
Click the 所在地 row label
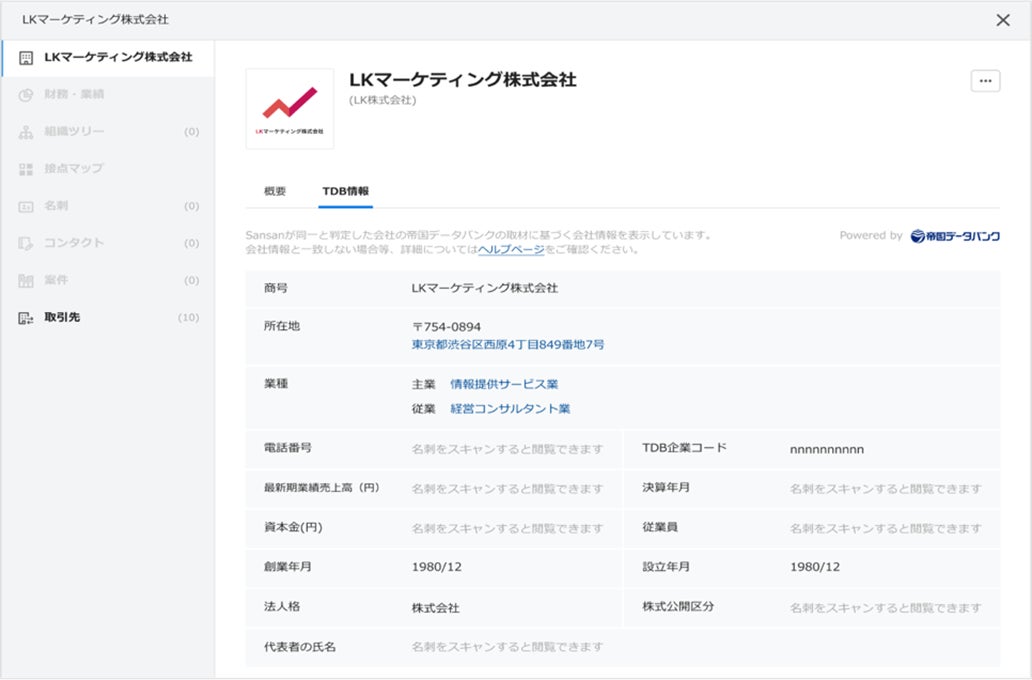(282, 326)
